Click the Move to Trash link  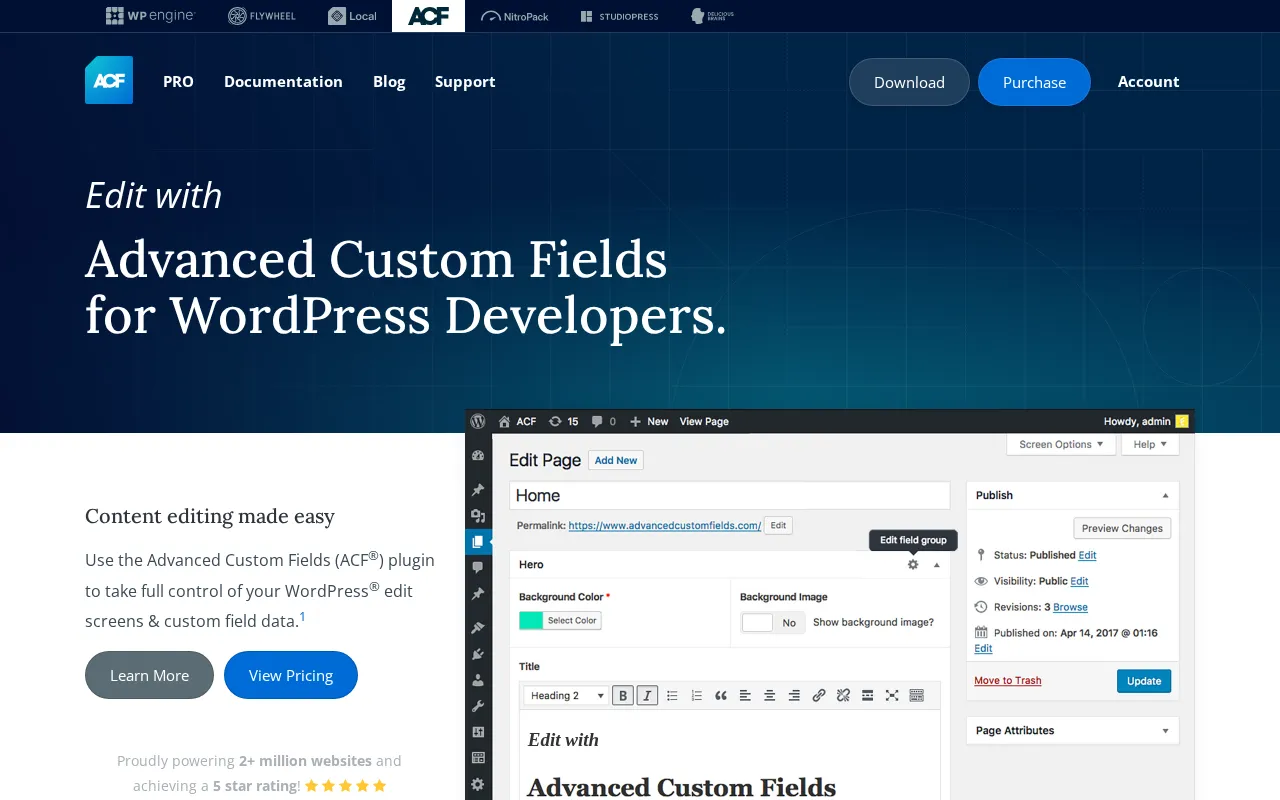(x=1008, y=680)
